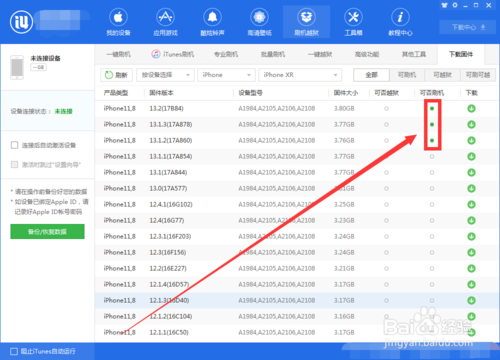Click the 固件版本 column header
500x360 pixels.
point(161,93)
